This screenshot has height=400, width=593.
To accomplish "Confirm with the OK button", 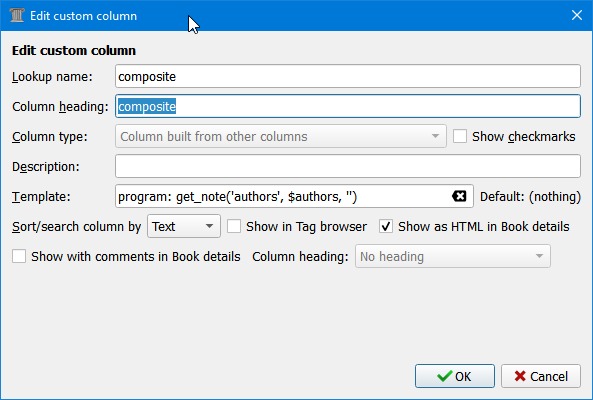I will tap(455, 376).
